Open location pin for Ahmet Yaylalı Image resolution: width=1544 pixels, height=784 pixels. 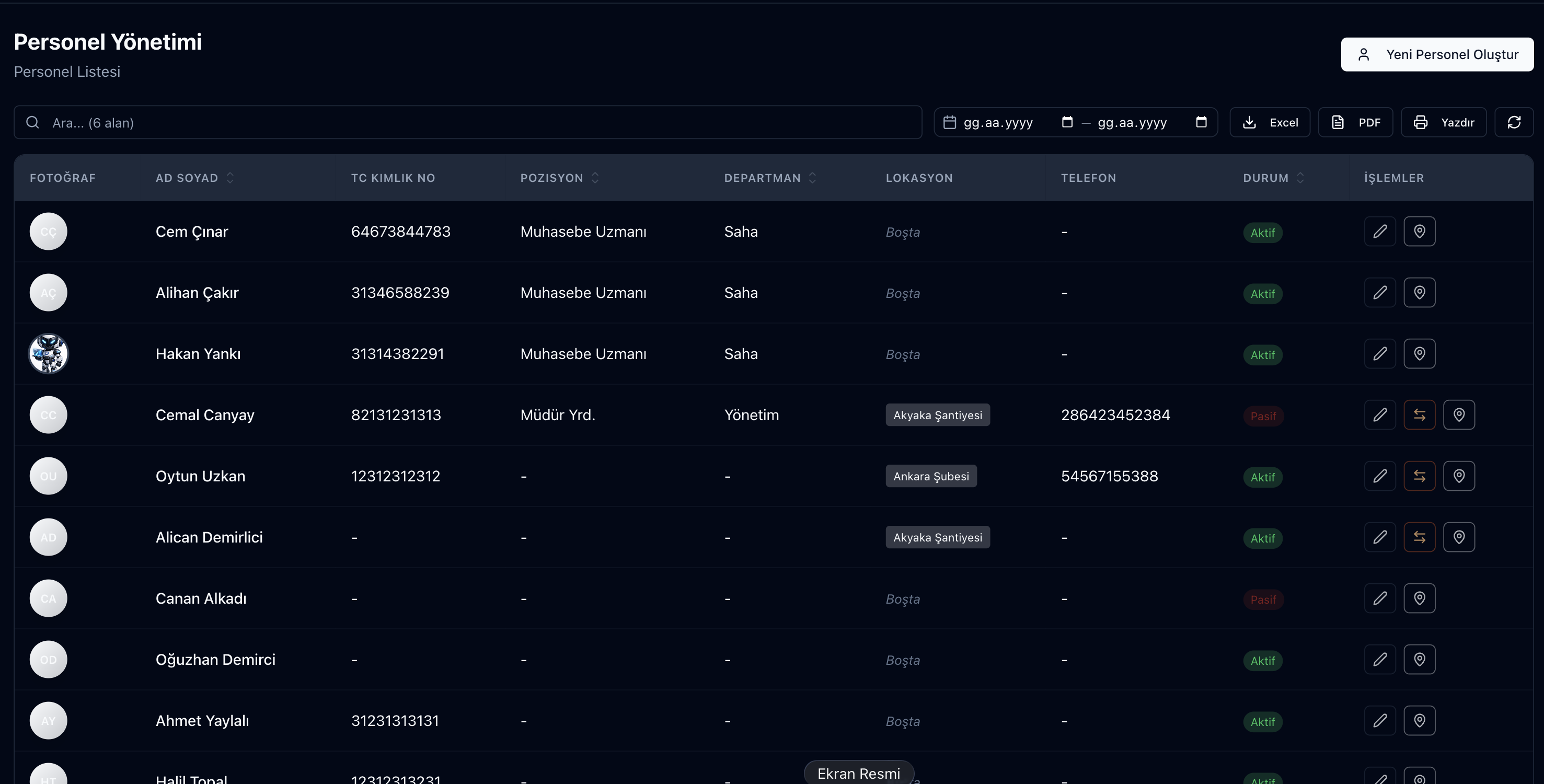pyautogui.click(x=1419, y=720)
